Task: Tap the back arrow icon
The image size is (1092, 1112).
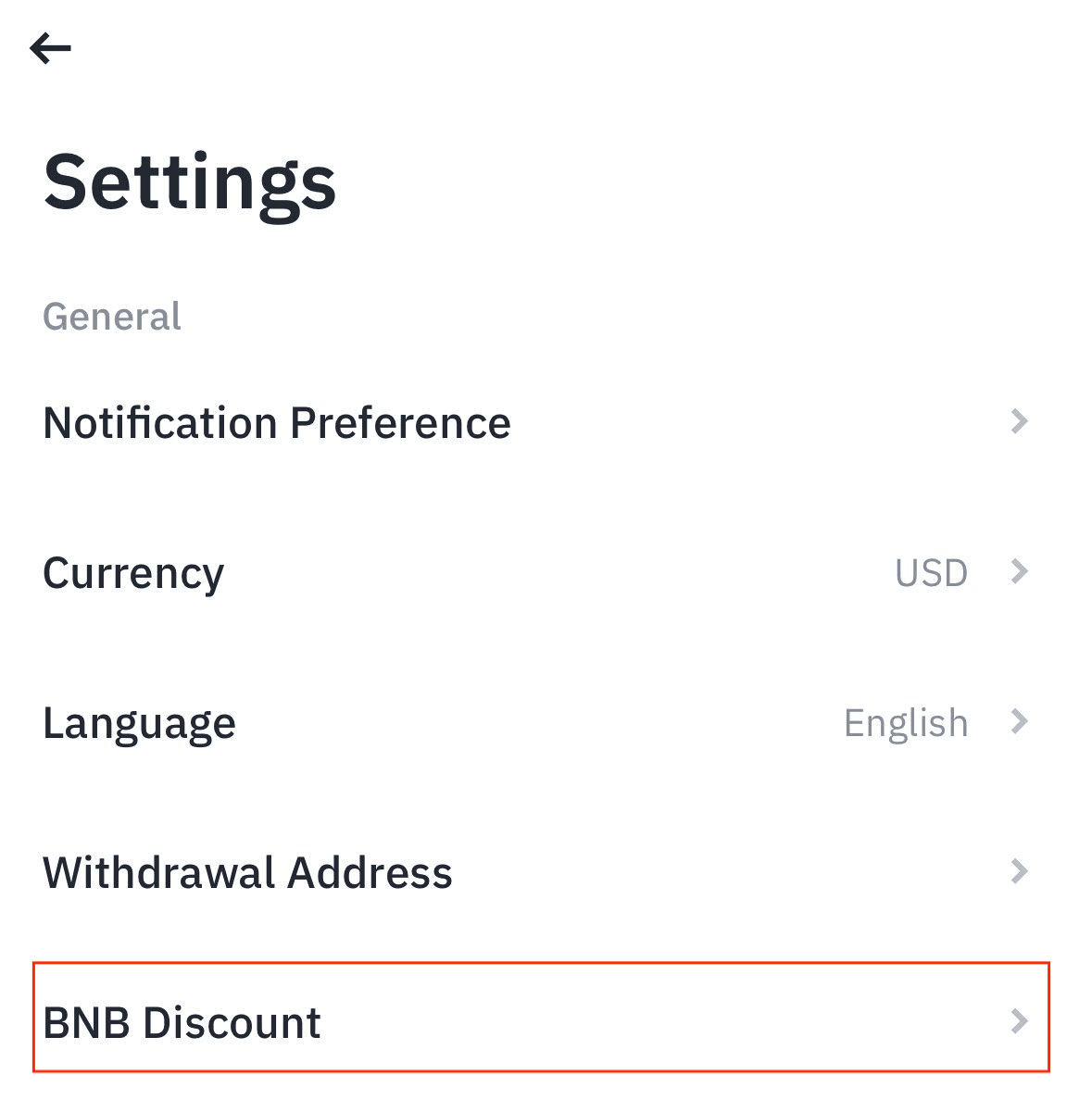Action: (50, 48)
